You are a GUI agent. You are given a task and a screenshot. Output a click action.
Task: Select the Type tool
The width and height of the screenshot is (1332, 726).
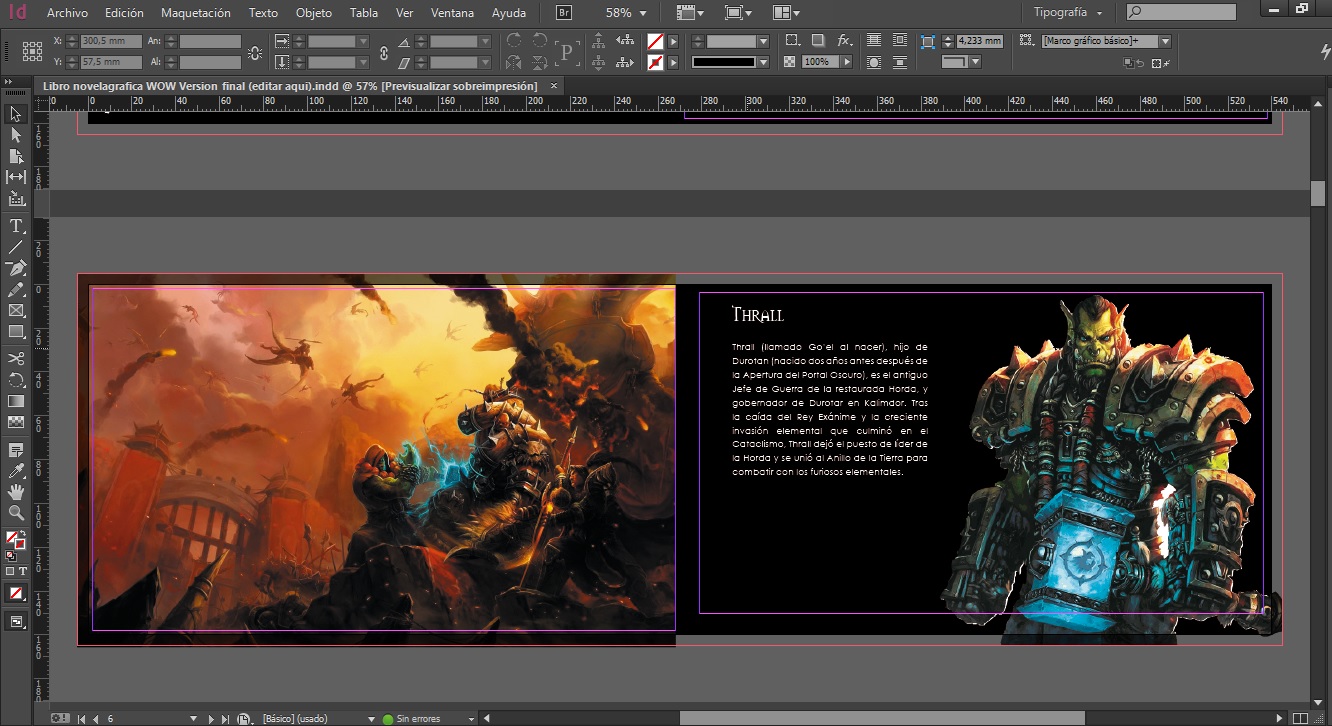pyautogui.click(x=16, y=226)
